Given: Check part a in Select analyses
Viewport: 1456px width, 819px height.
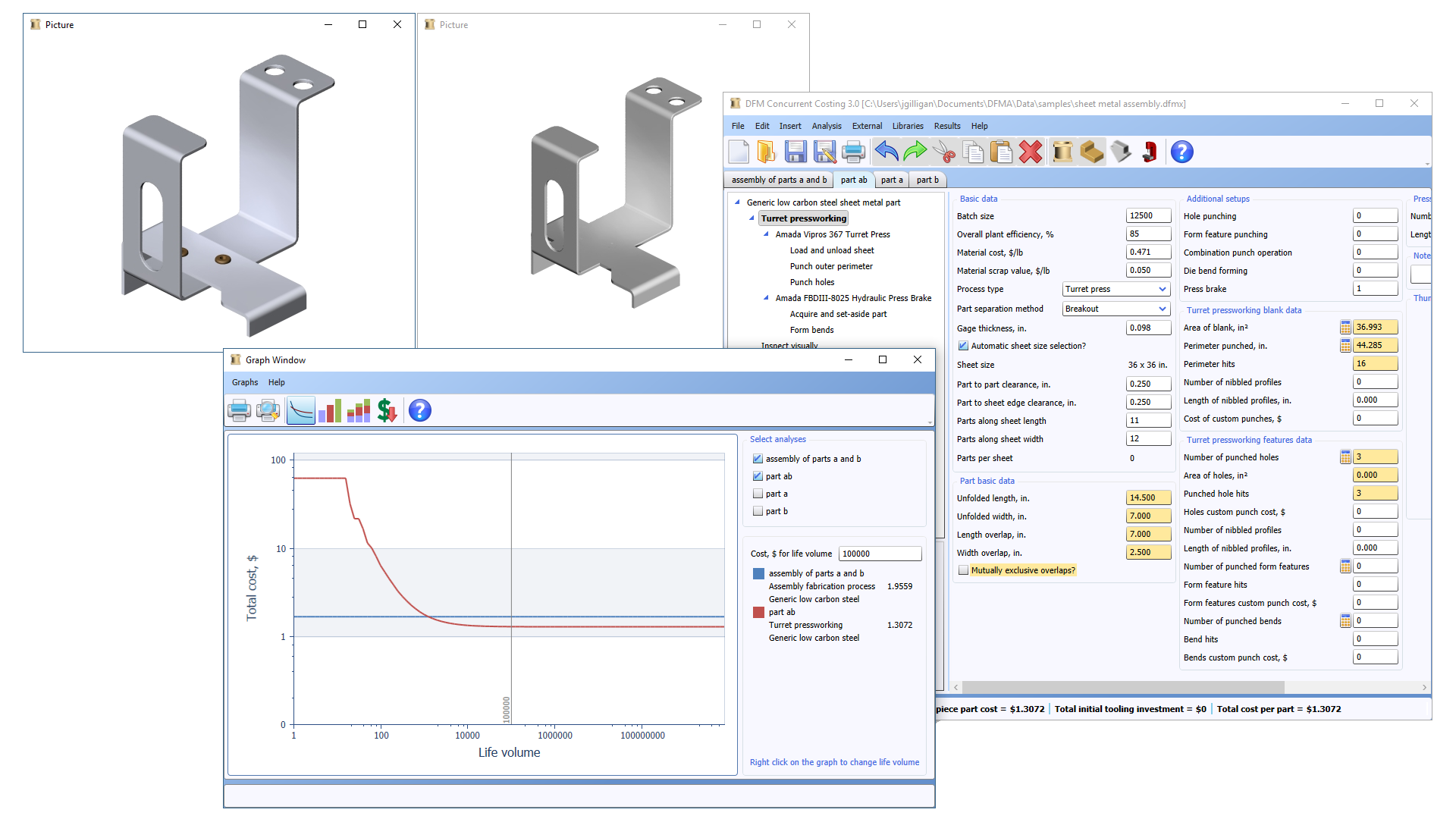Looking at the screenshot, I should (758, 494).
